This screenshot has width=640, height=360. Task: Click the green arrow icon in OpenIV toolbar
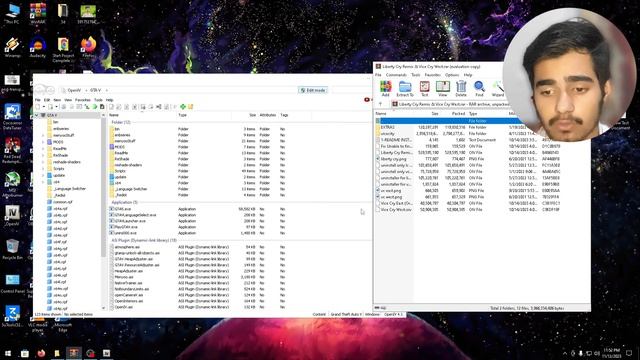tap(95, 107)
